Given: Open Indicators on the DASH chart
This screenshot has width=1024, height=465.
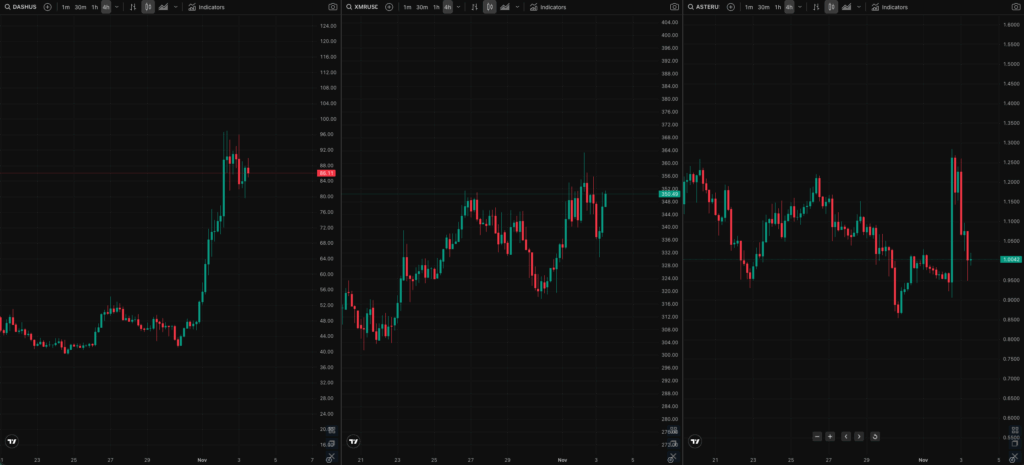Looking at the screenshot, I should click(206, 7).
